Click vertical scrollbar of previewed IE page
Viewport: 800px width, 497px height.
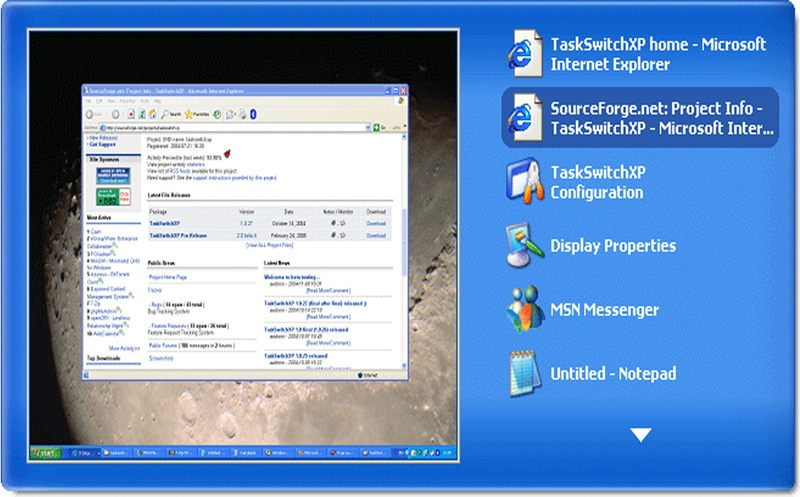tap(405, 251)
